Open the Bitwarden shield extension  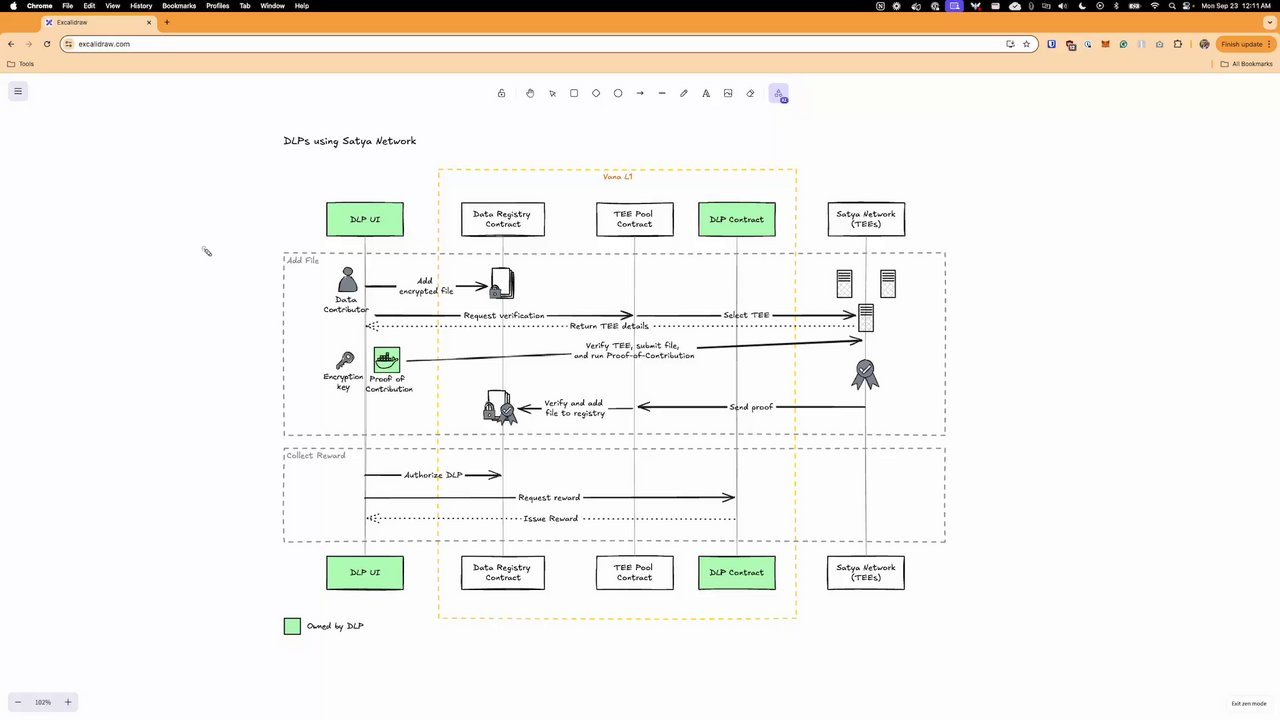(1051, 44)
